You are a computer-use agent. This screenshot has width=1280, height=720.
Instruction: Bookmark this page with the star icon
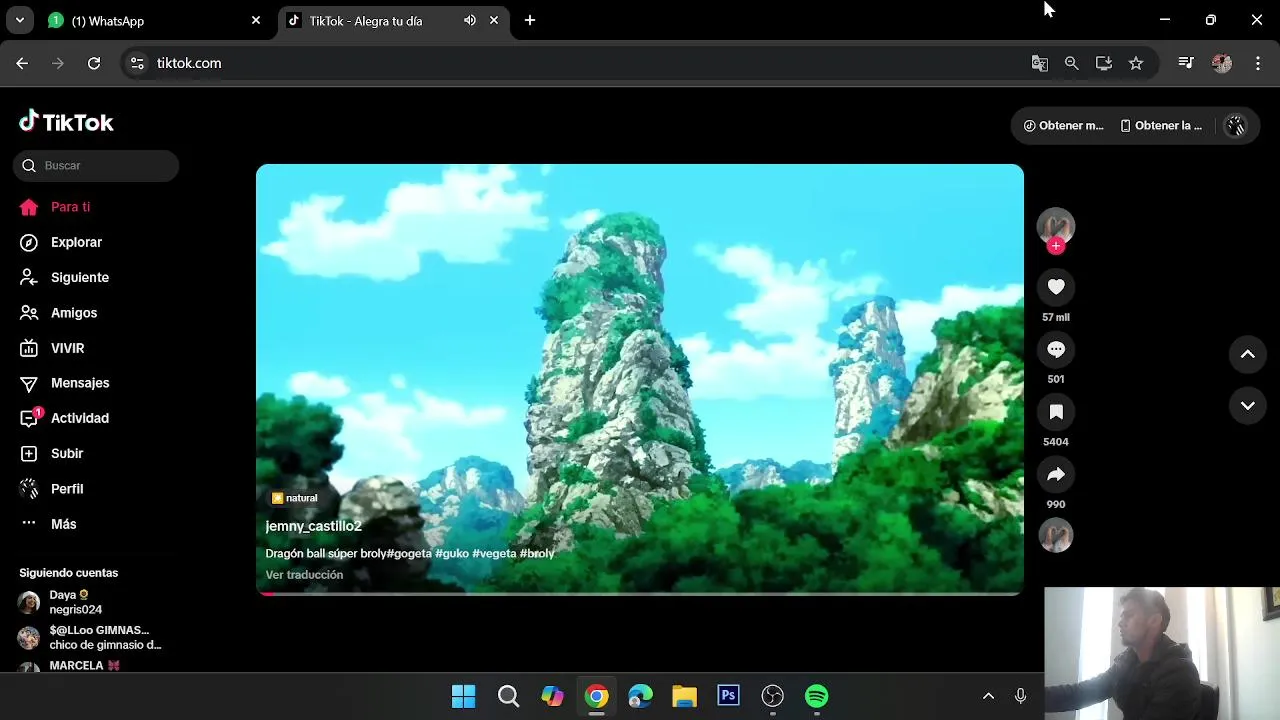[1136, 63]
